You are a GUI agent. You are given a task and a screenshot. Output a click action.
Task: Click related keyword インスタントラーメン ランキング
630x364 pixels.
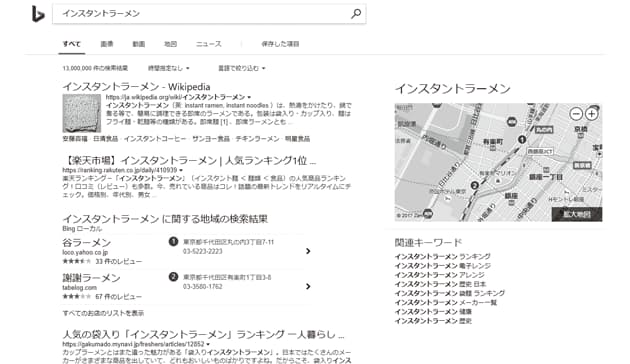[442, 256]
